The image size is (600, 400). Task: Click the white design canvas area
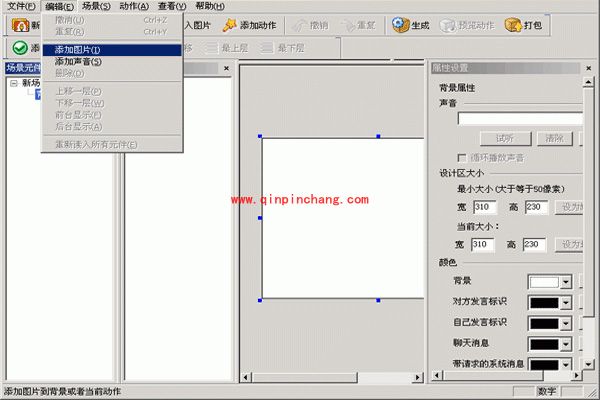click(343, 217)
